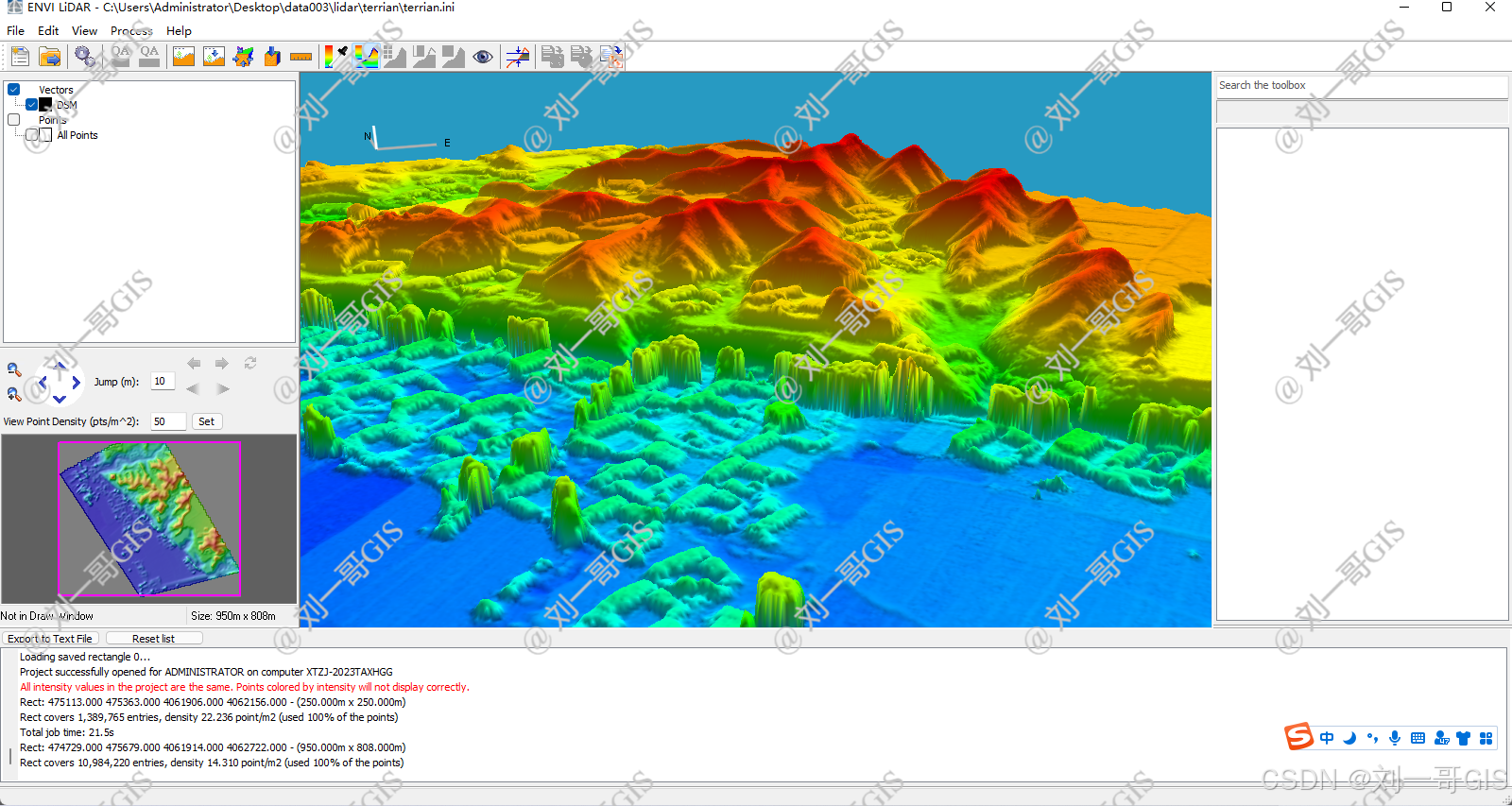Screen dimensions: 1512x806
Task: Click the navigate right arrow
Action: (76, 383)
